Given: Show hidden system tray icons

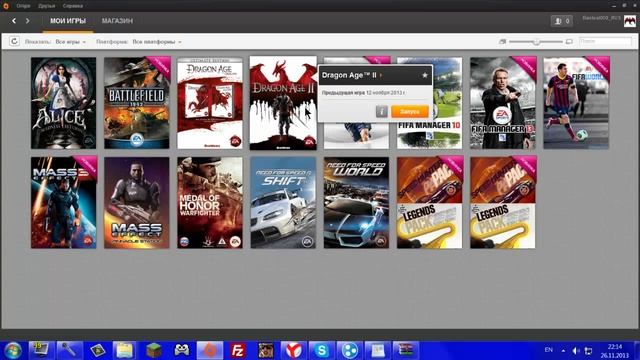Looking at the screenshot, I should (563, 351).
